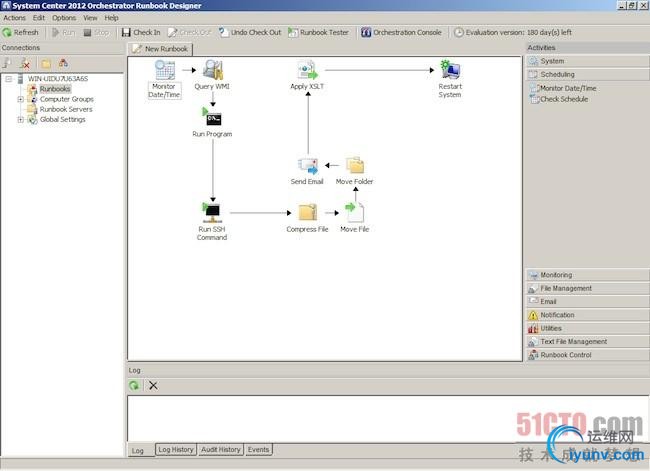Click the new folder icon in Connections
The height and width of the screenshot is (471, 650).
46,63
